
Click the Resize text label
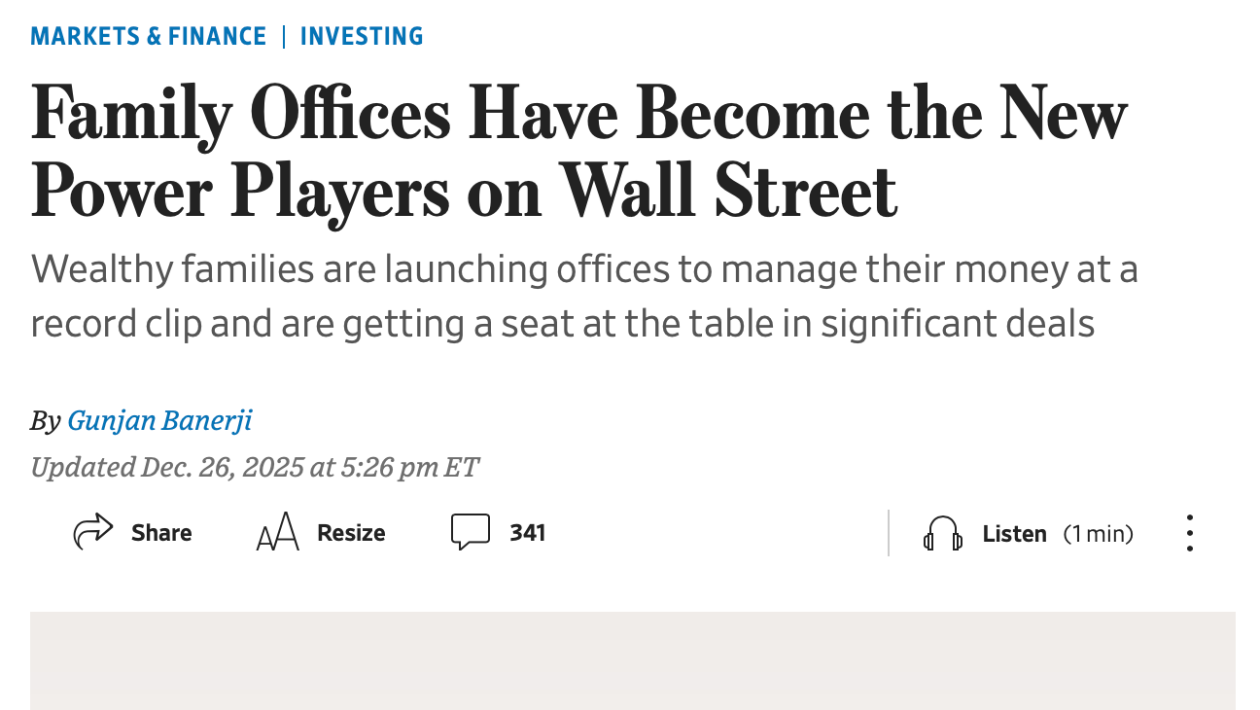[x=351, y=533]
